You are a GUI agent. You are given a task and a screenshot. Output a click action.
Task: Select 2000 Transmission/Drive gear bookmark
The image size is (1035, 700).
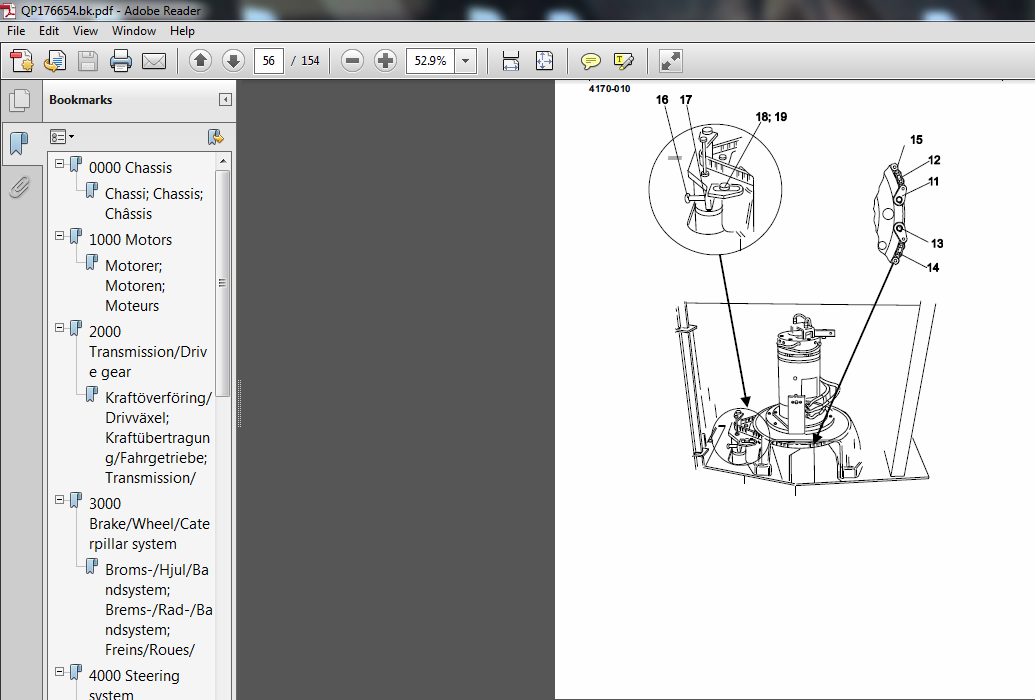click(x=148, y=352)
